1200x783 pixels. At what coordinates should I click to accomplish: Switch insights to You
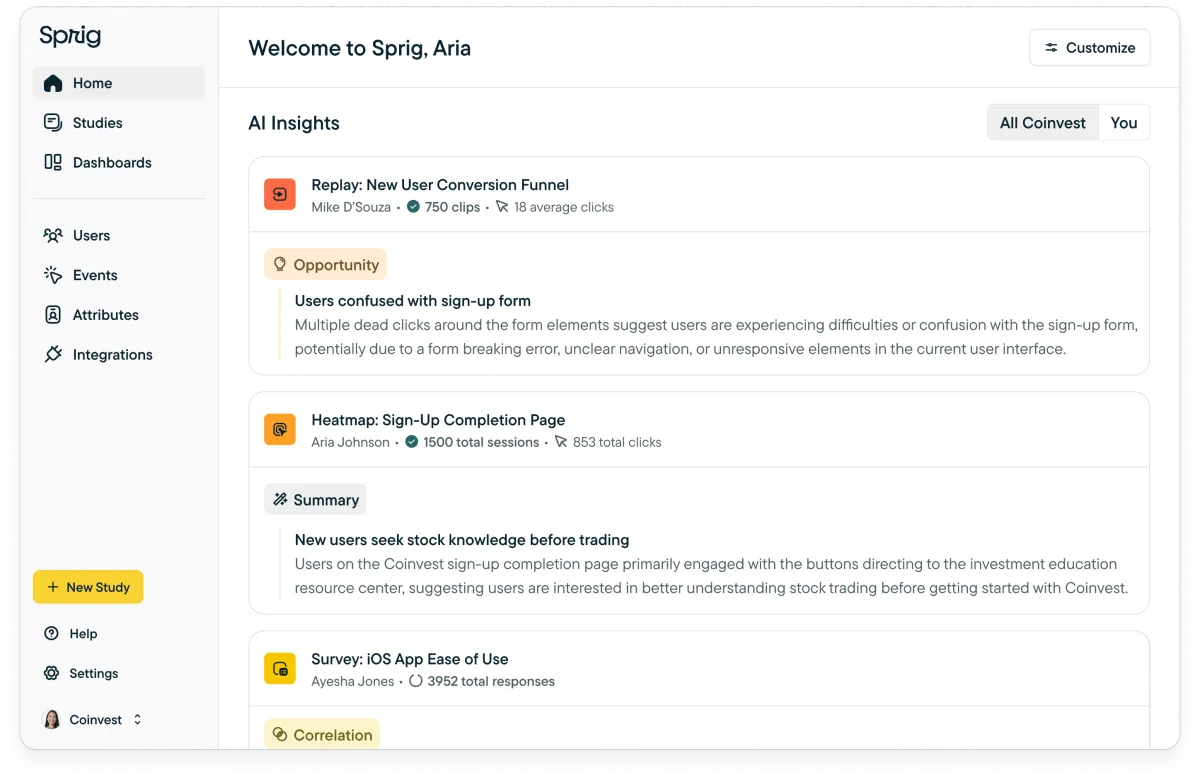point(1124,123)
